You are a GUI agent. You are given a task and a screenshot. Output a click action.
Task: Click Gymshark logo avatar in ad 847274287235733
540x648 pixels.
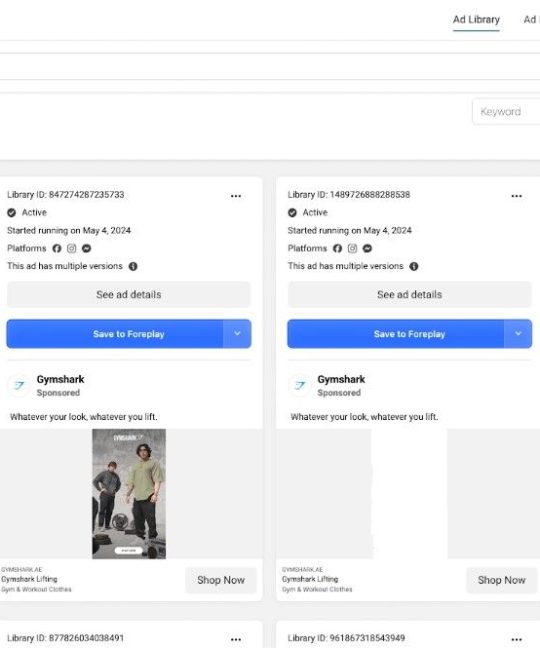[19, 386]
